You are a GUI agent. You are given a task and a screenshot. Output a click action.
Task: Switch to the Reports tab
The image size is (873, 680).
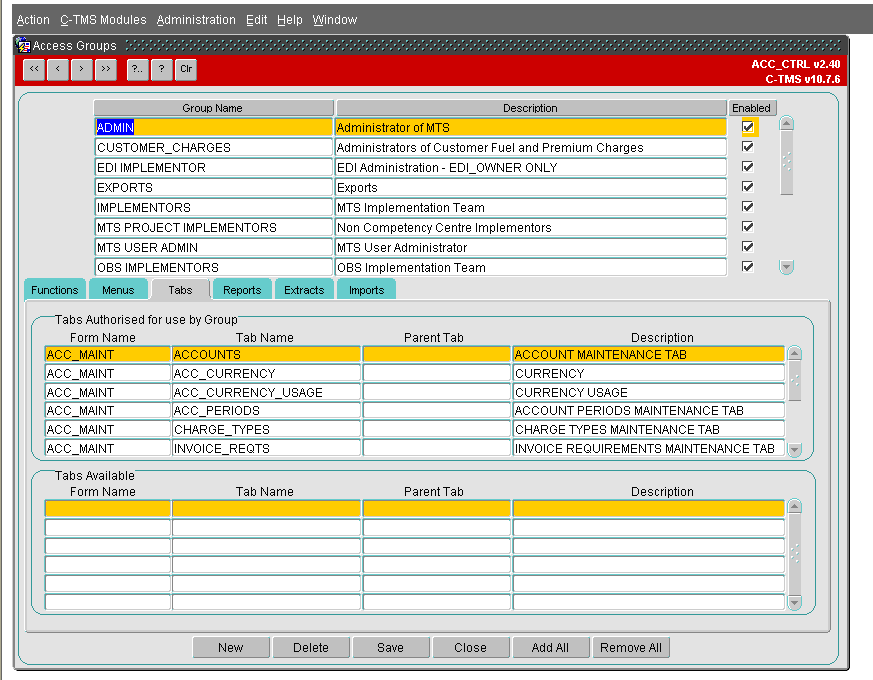[242, 290]
